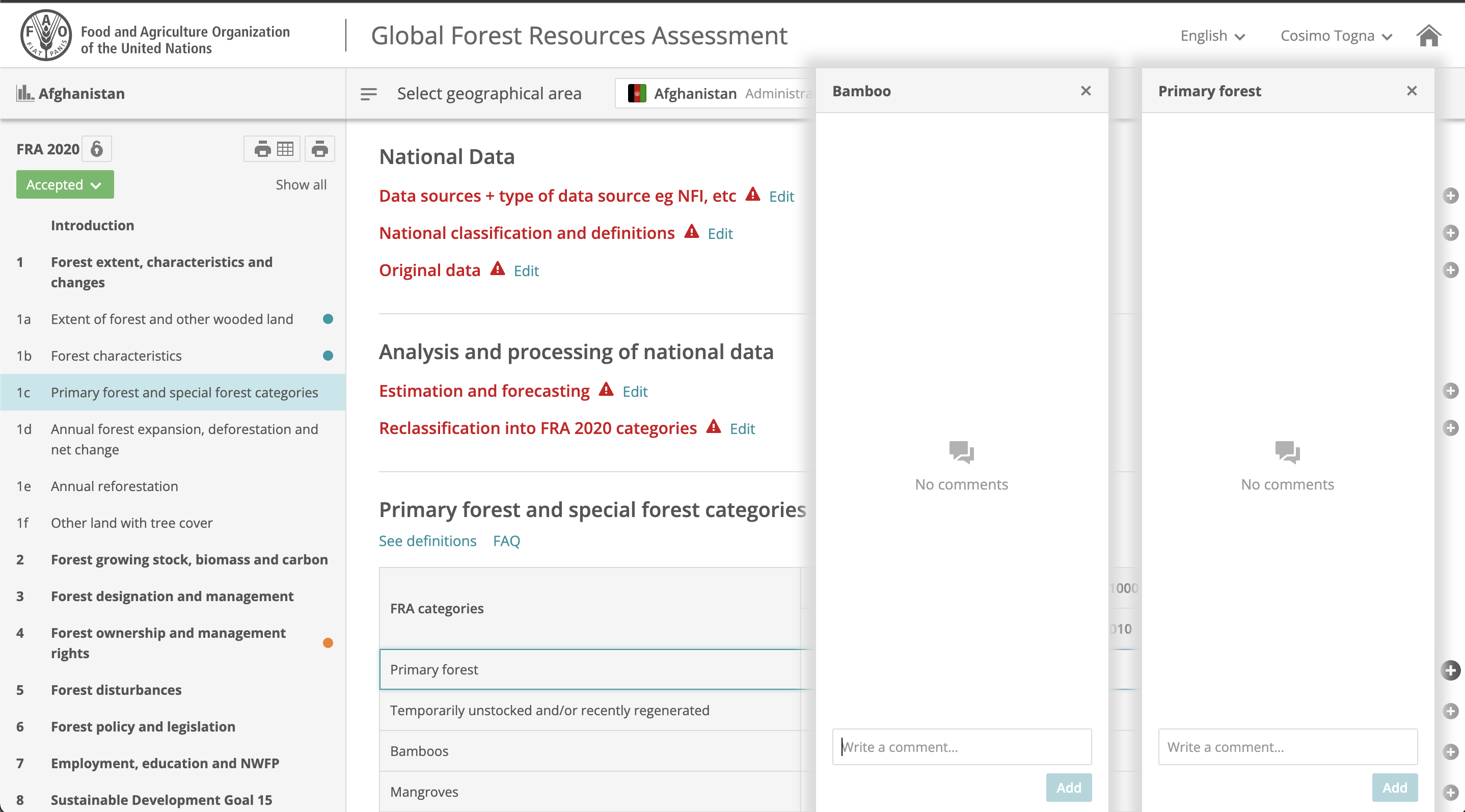Open the English language dropdown
1465x812 pixels.
click(1212, 35)
